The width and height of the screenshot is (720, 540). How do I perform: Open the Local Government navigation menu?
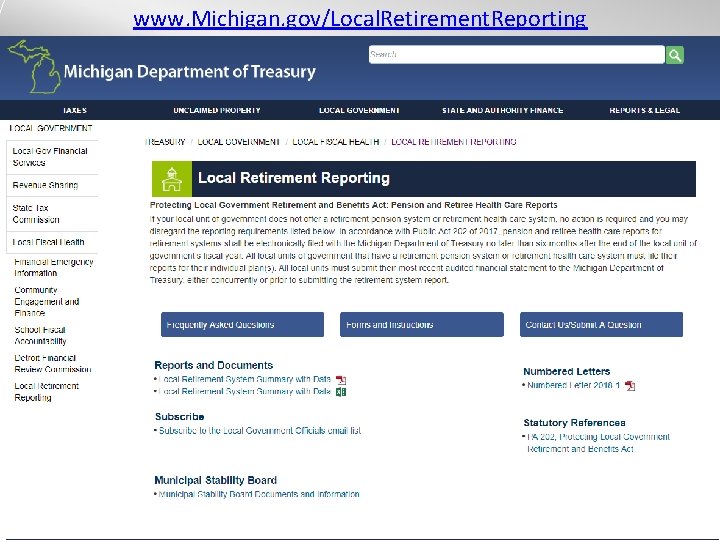pos(359,110)
